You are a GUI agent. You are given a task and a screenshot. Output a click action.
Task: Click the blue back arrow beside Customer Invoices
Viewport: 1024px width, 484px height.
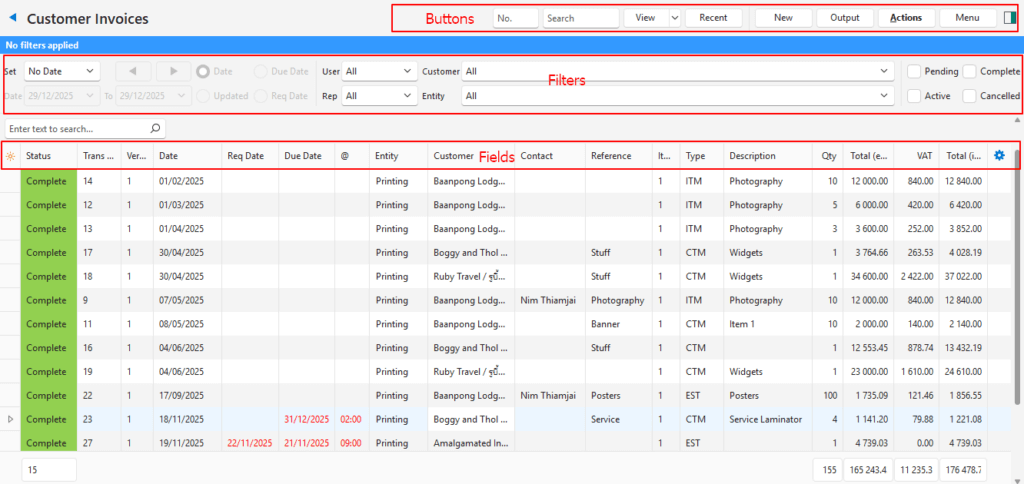[x=12, y=18]
